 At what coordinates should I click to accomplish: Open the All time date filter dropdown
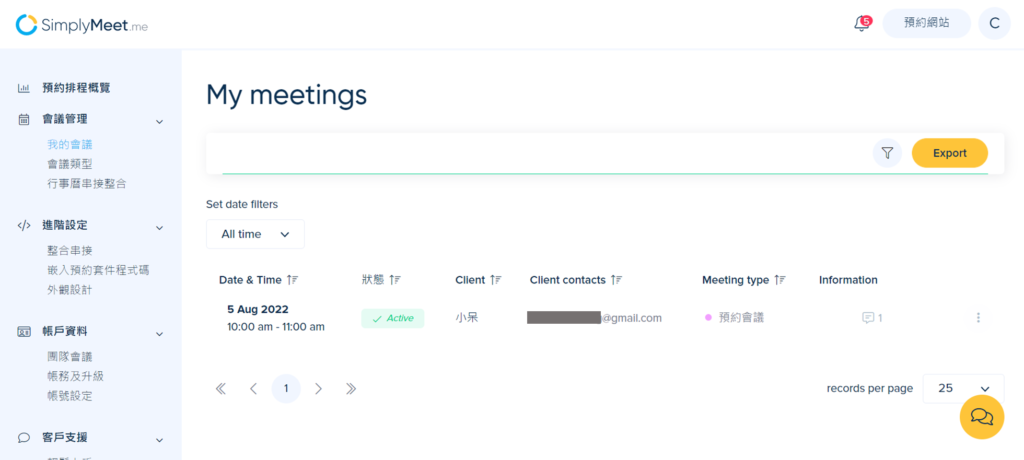(255, 234)
